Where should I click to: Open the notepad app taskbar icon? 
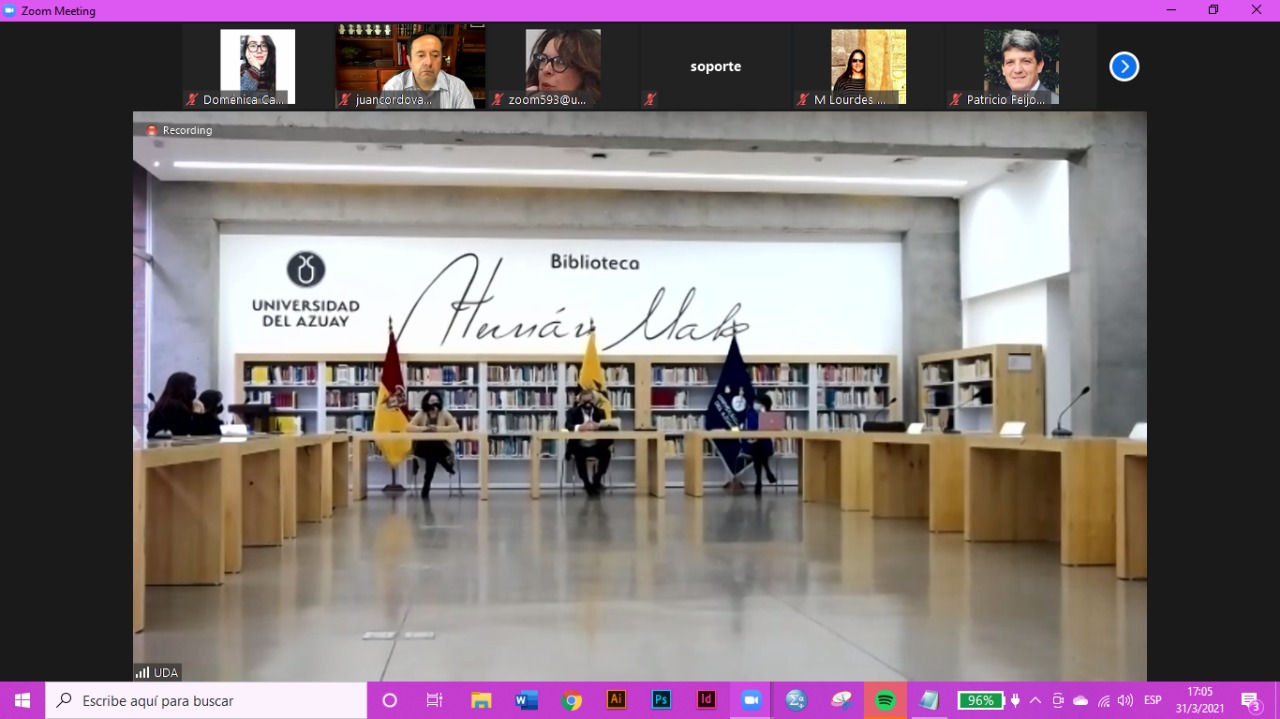(x=929, y=700)
